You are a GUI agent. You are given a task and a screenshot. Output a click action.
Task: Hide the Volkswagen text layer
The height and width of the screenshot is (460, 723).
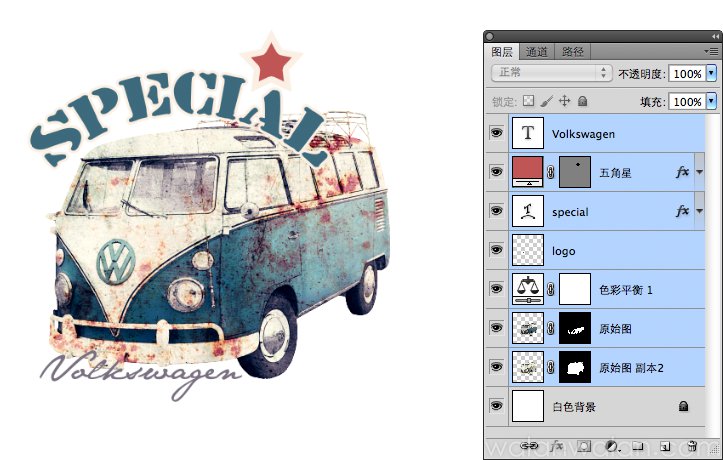(x=496, y=133)
